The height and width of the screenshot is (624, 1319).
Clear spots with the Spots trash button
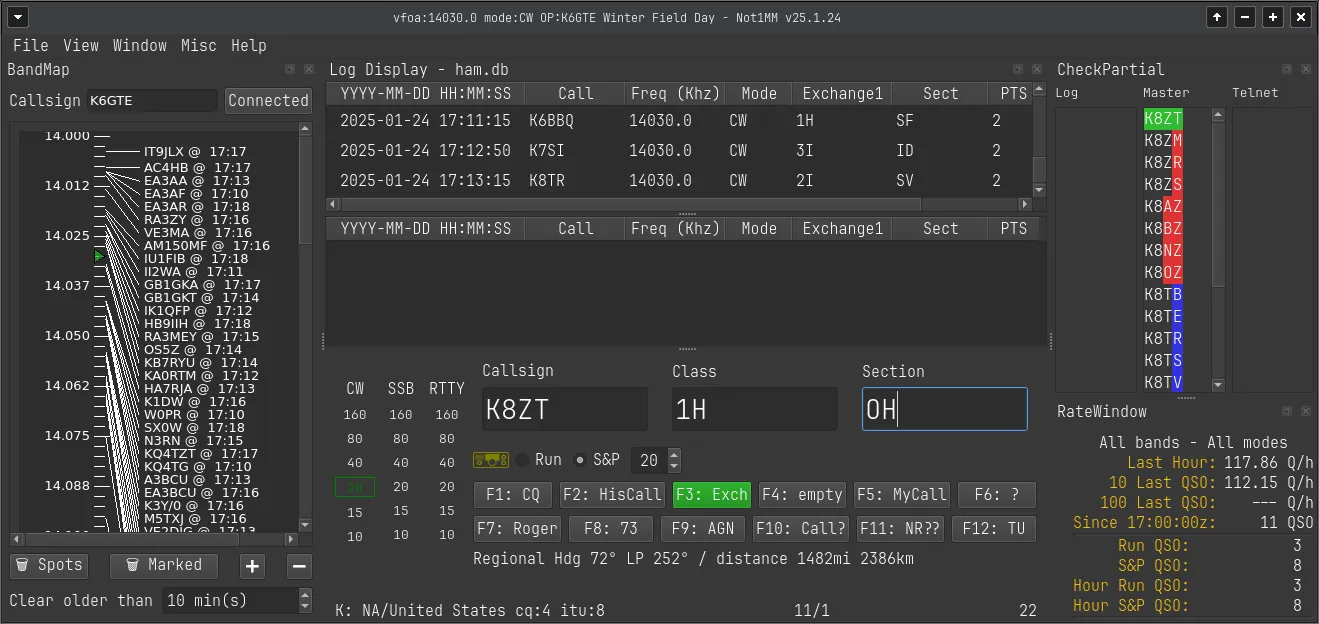click(48, 565)
